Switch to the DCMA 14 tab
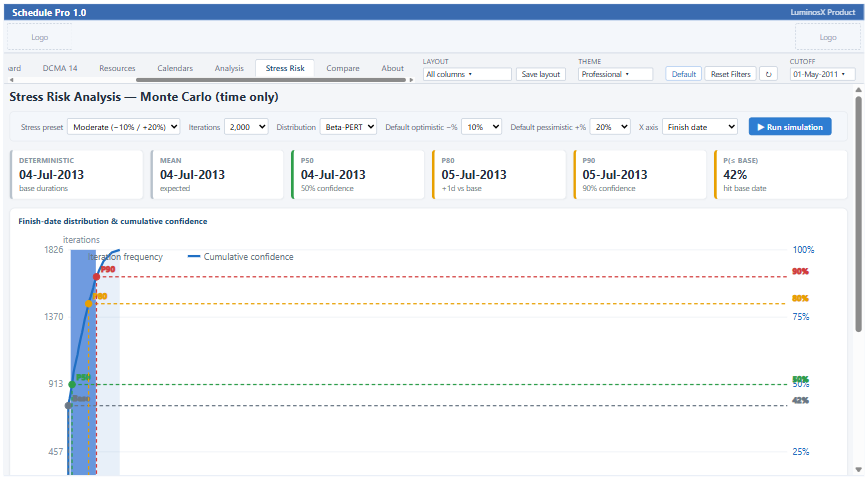 [x=60, y=68]
